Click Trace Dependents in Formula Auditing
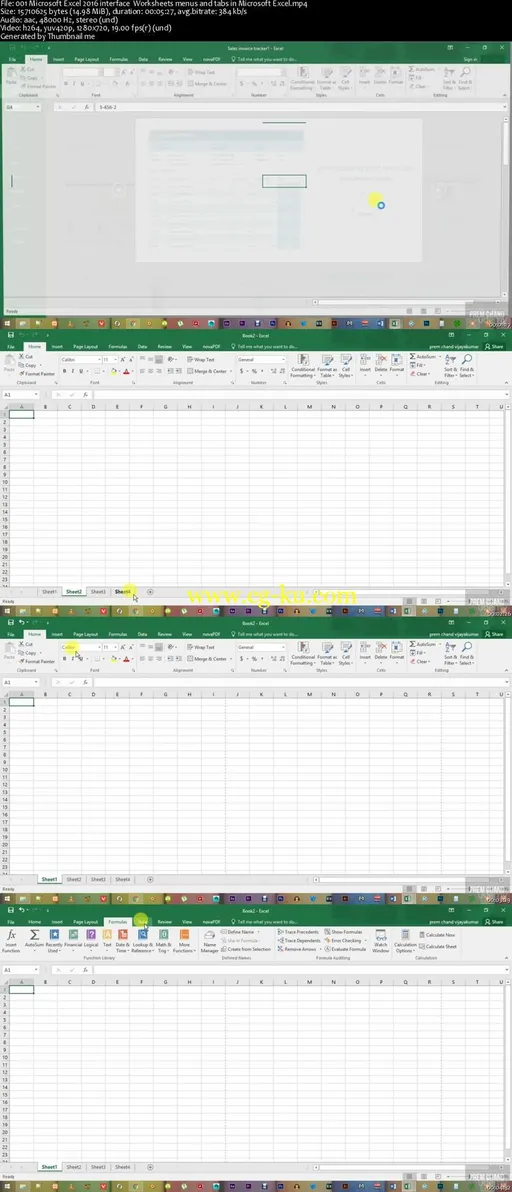Viewport: 512px width, 1192px height. click(x=299, y=940)
